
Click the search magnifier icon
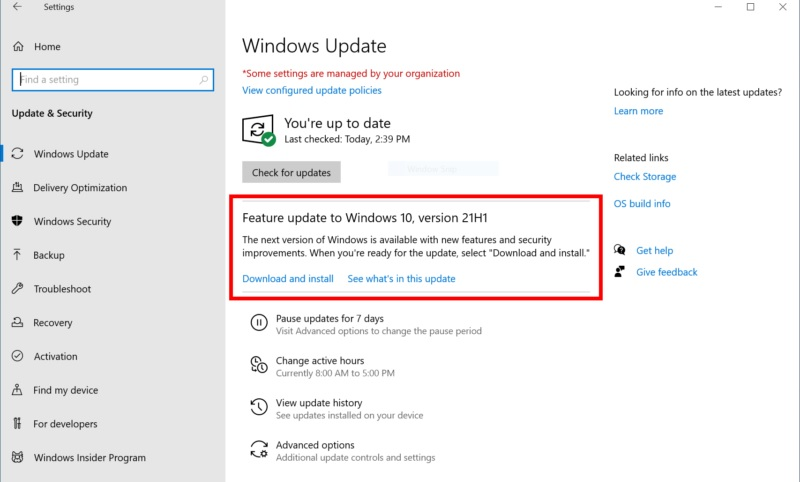pos(204,80)
